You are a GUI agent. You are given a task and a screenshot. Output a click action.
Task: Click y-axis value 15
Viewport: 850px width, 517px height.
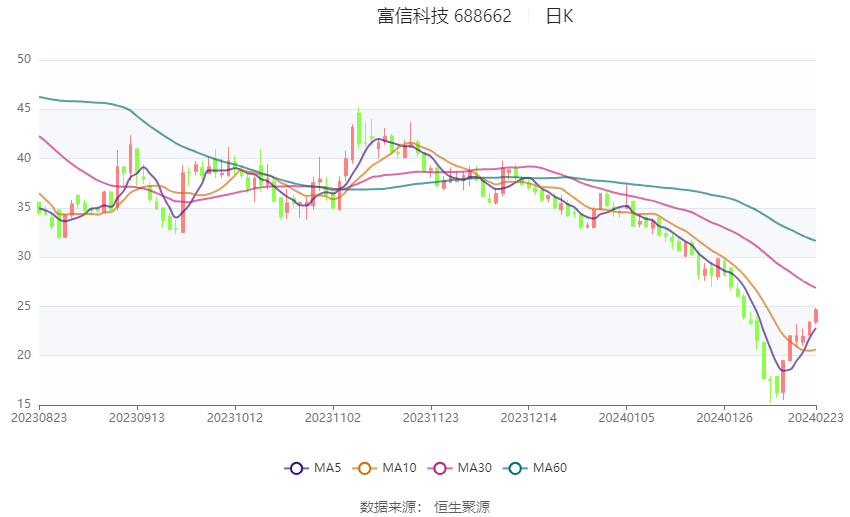pos(24,404)
